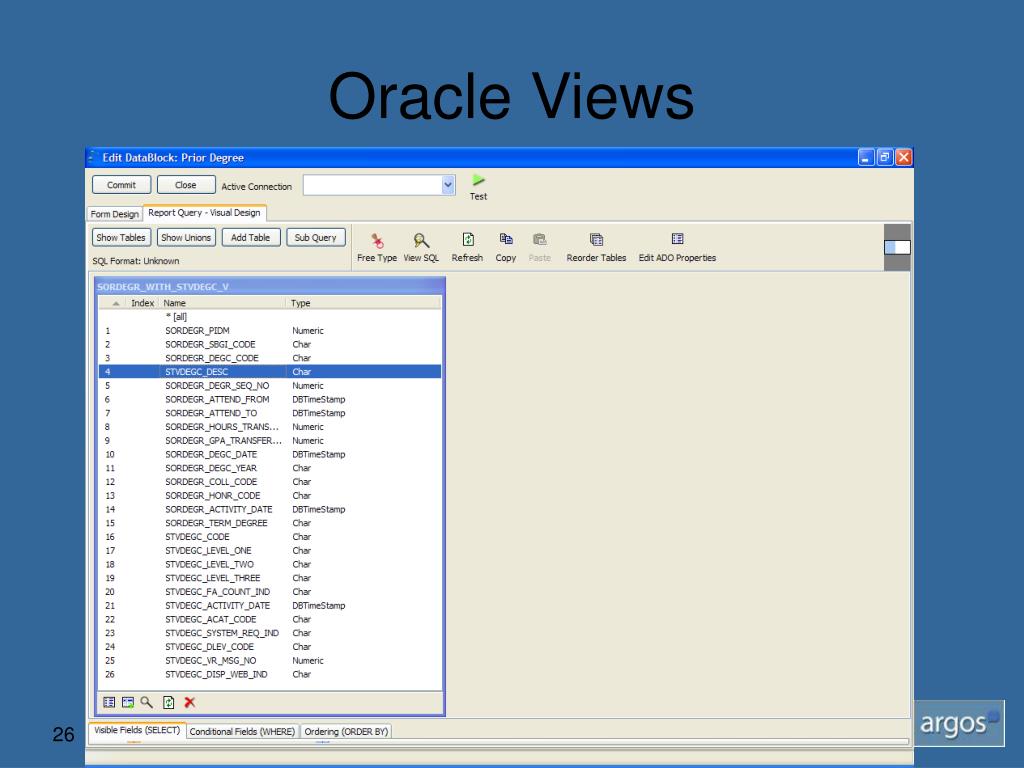This screenshot has width=1024, height=768.
Task: Sort by the Index column arrow
Action: click(x=116, y=303)
